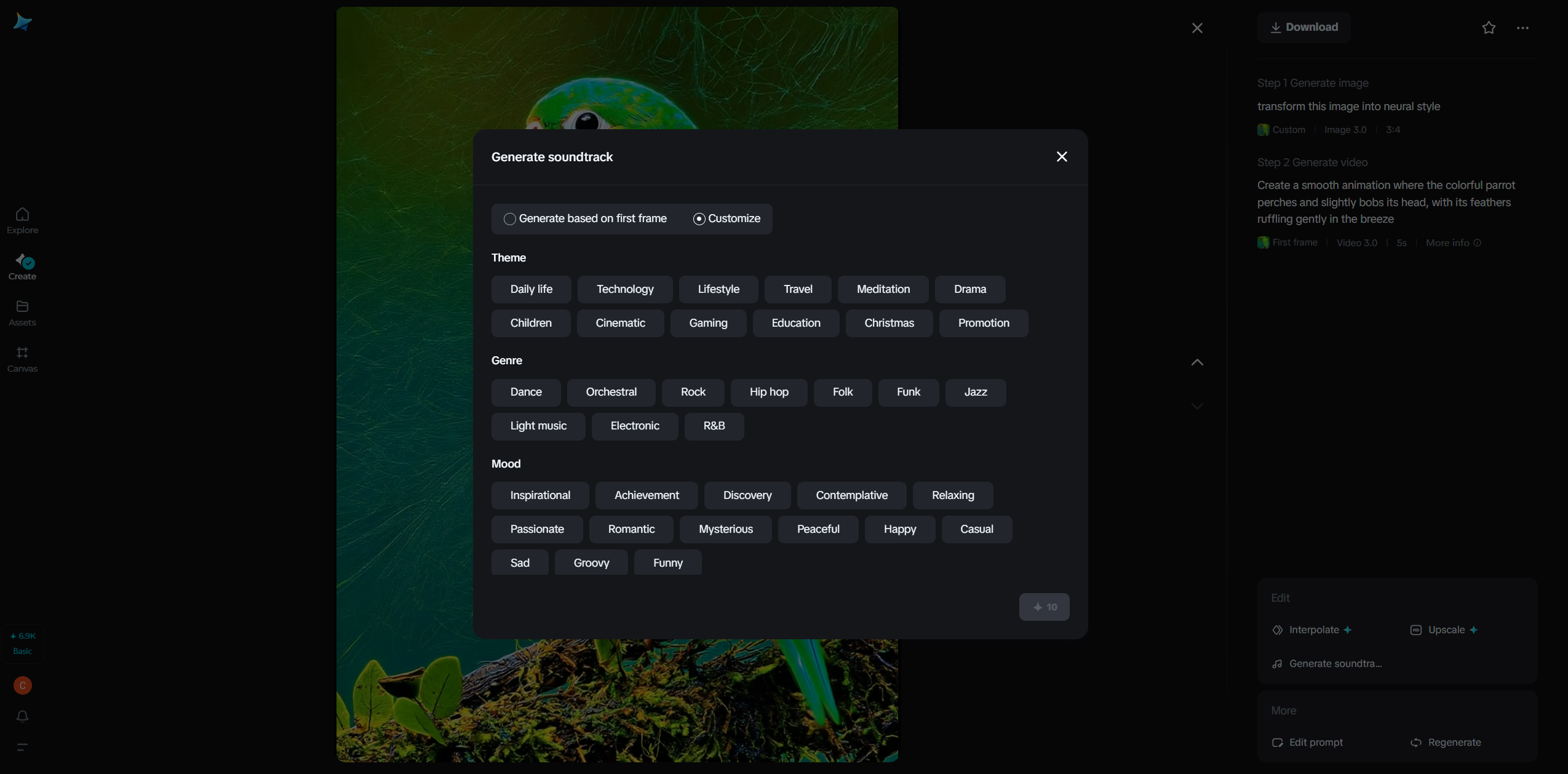Close the Generate soundtrack dialog

(1061, 157)
